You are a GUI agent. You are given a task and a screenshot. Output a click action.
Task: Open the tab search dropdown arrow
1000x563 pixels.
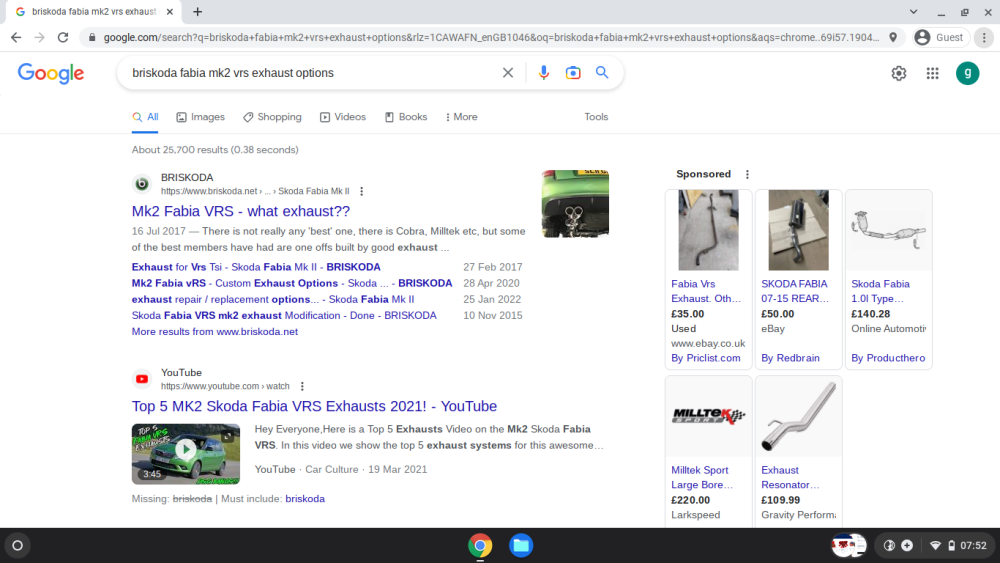[x=913, y=11]
